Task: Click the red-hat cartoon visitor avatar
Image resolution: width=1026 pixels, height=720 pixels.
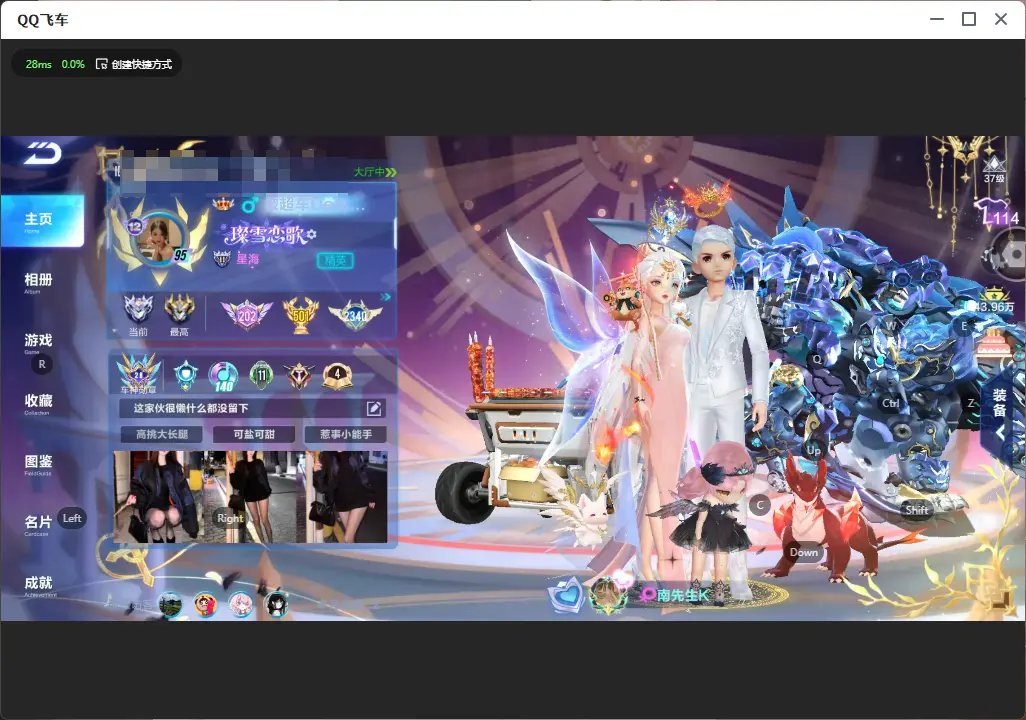Action: [205, 603]
